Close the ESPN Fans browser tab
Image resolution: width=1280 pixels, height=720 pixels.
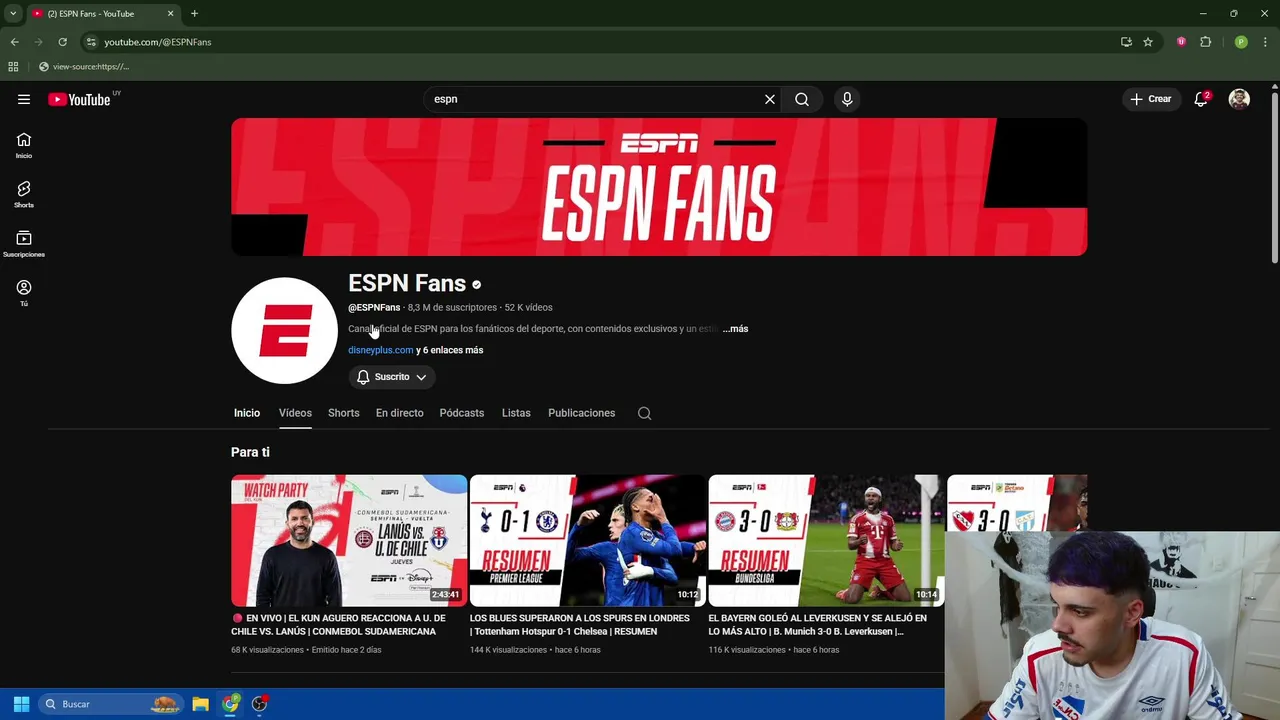(170, 13)
